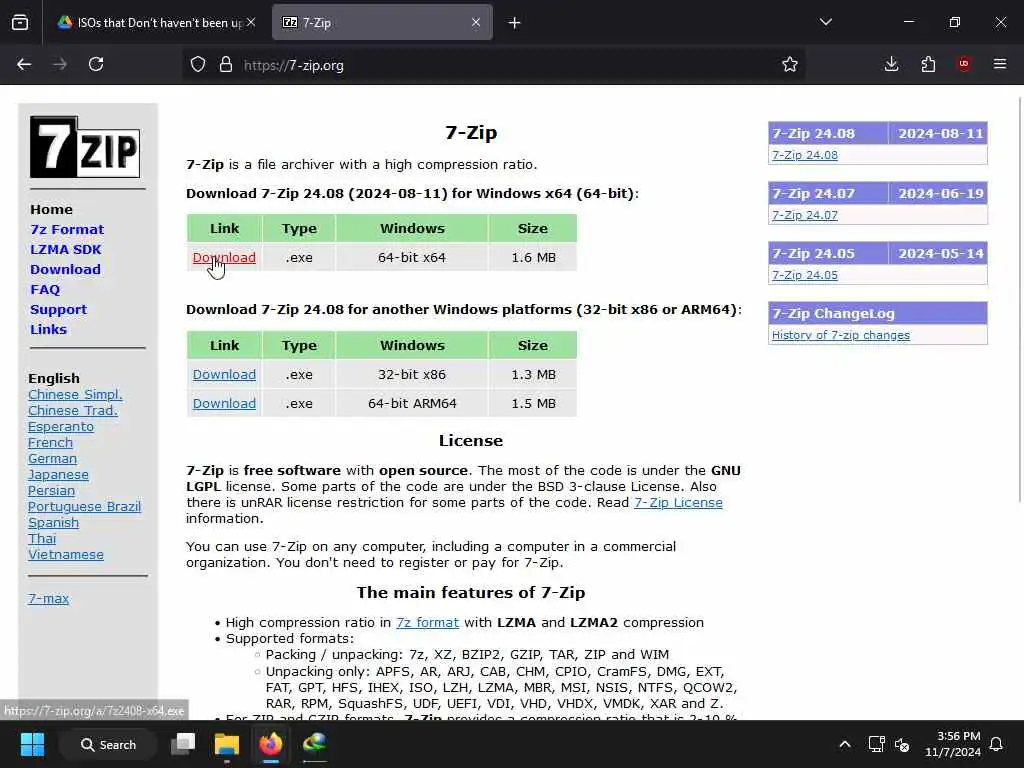Click the Firefox taskbar icon
This screenshot has height=768, width=1024.
[x=270, y=744]
